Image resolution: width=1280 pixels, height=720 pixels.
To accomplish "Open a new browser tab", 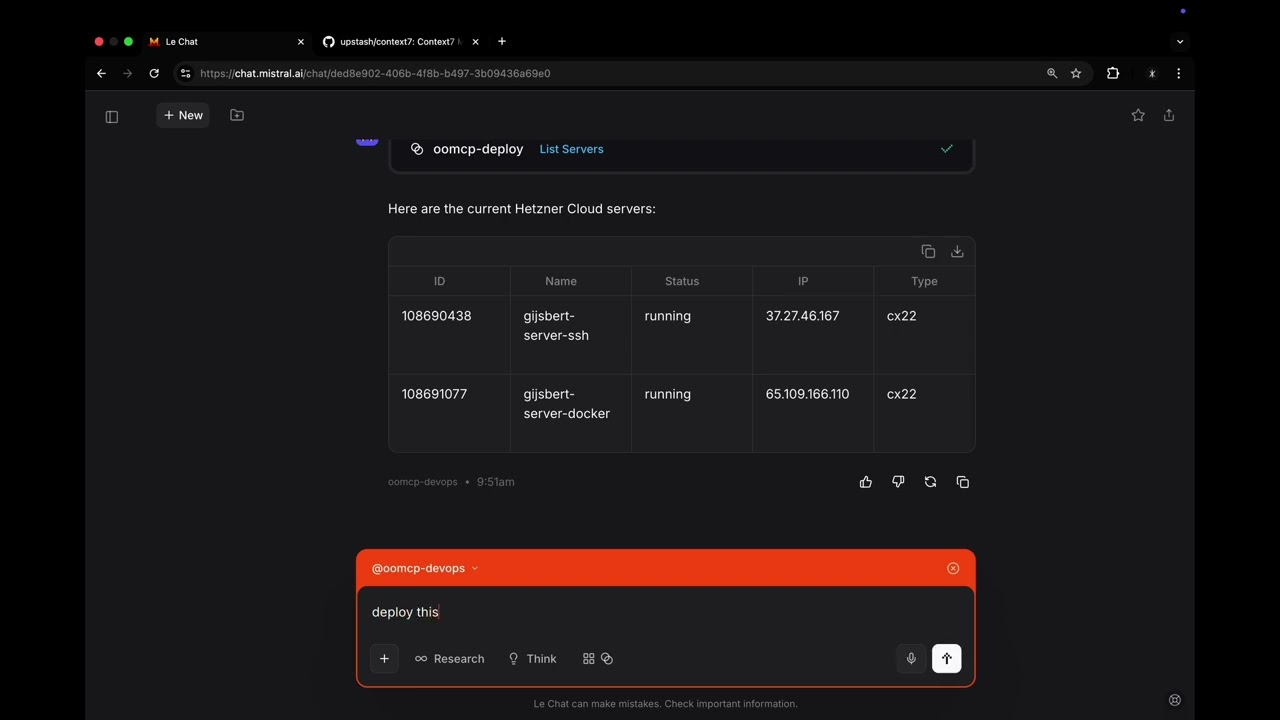I will [502, 42].
